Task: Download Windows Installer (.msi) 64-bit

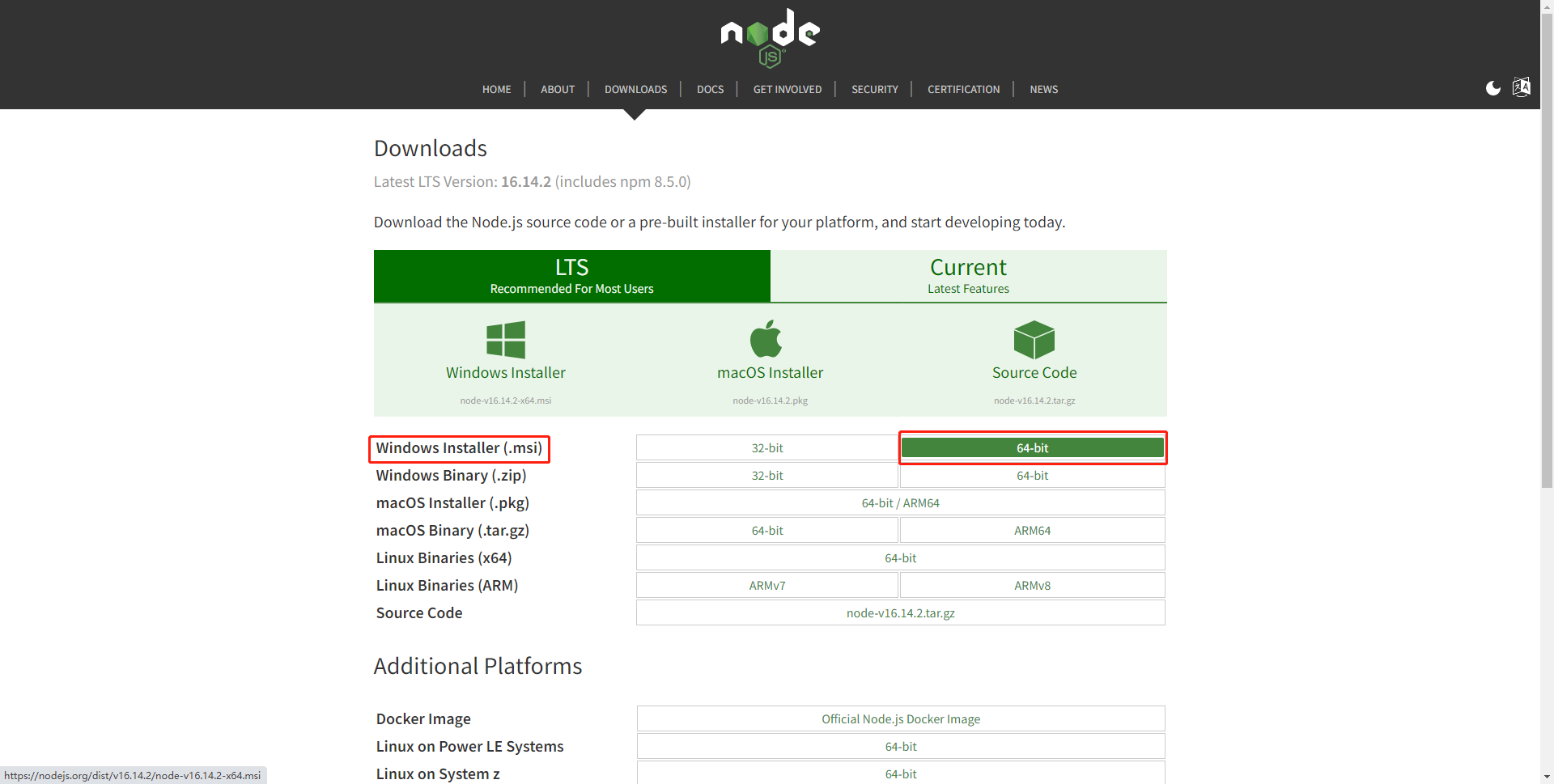Action: click(1033, 448)
